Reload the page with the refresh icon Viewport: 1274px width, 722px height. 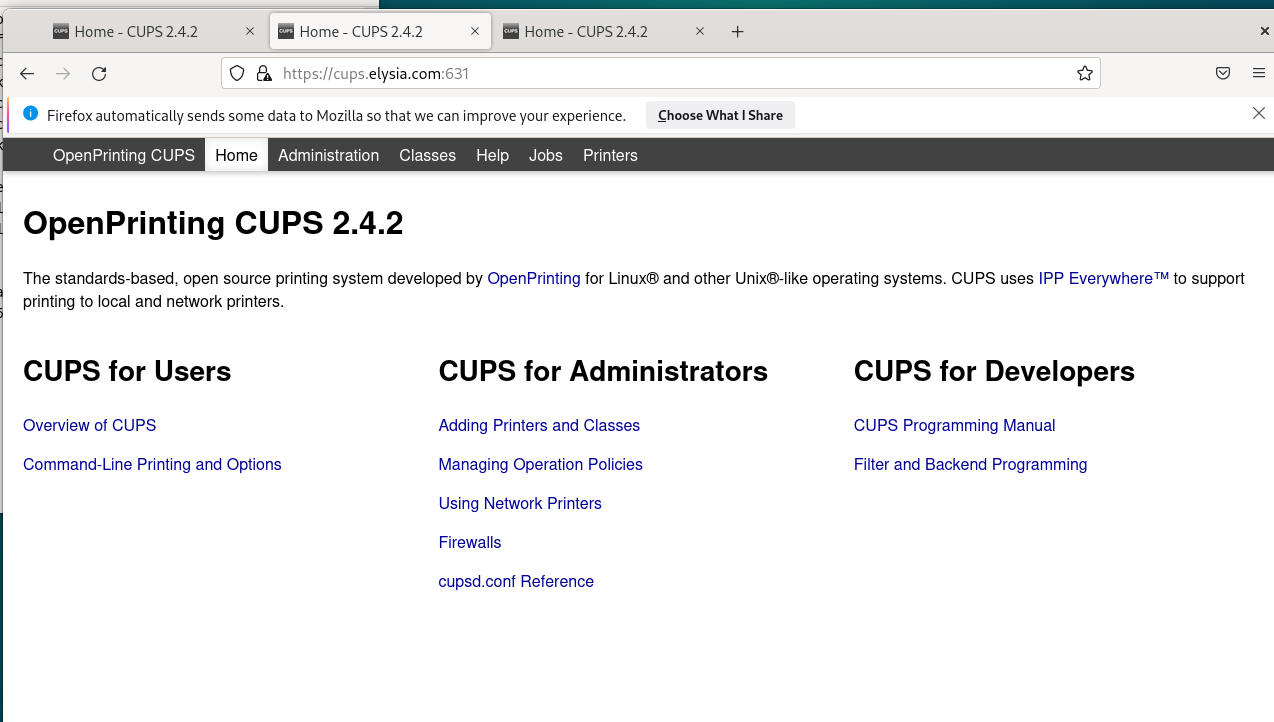click(99, 73)
